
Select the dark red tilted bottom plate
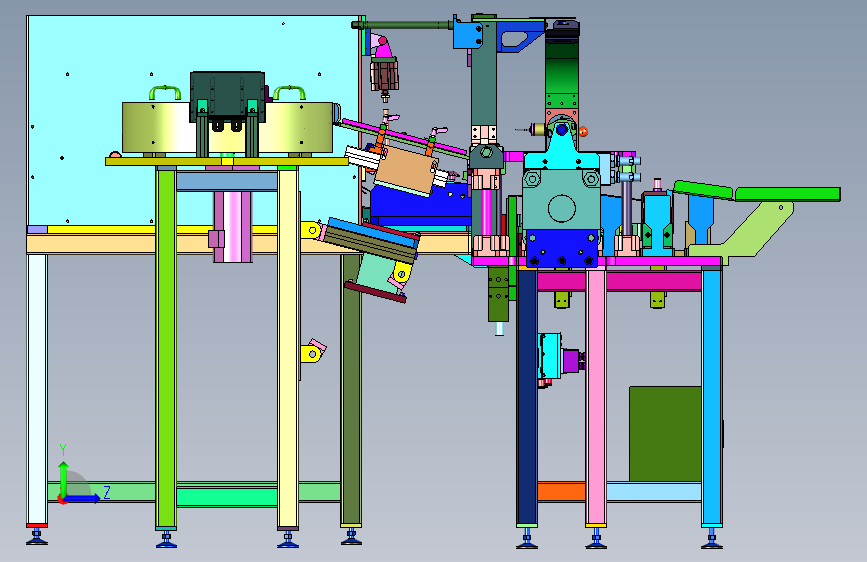click(375, 292)
